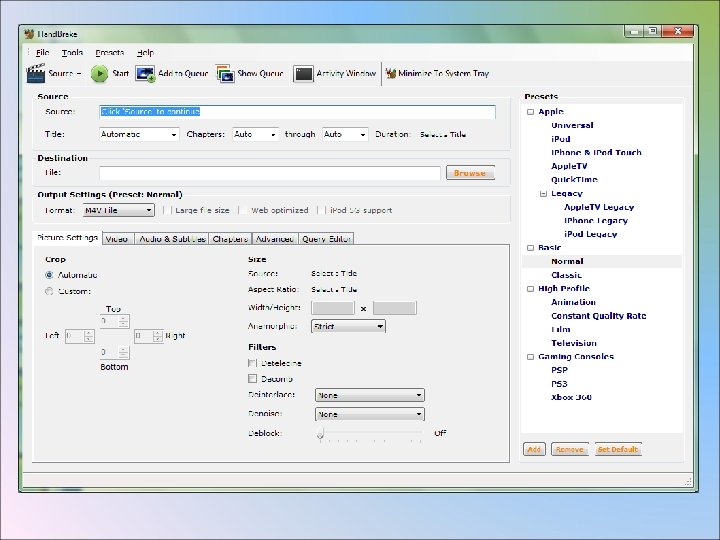Open the through chapter end dropdown
720x540 pixels.
[345, 135]
